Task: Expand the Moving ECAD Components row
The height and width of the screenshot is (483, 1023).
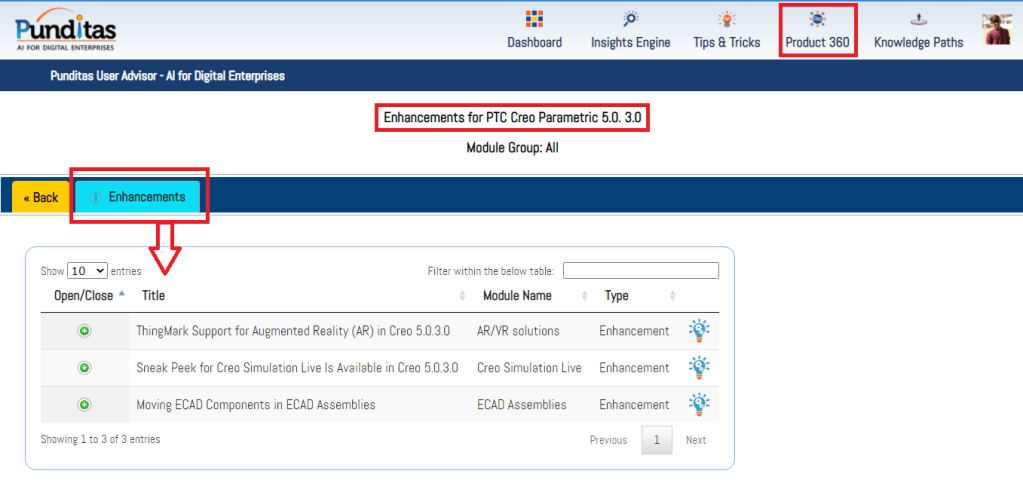Action: 85,405
